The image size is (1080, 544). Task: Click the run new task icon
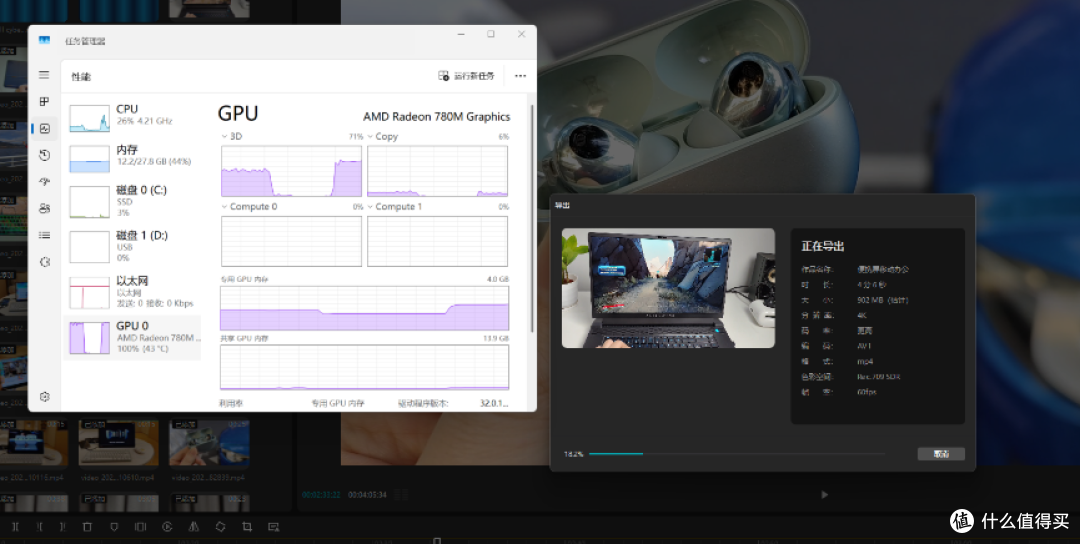(x=444, y=76)
